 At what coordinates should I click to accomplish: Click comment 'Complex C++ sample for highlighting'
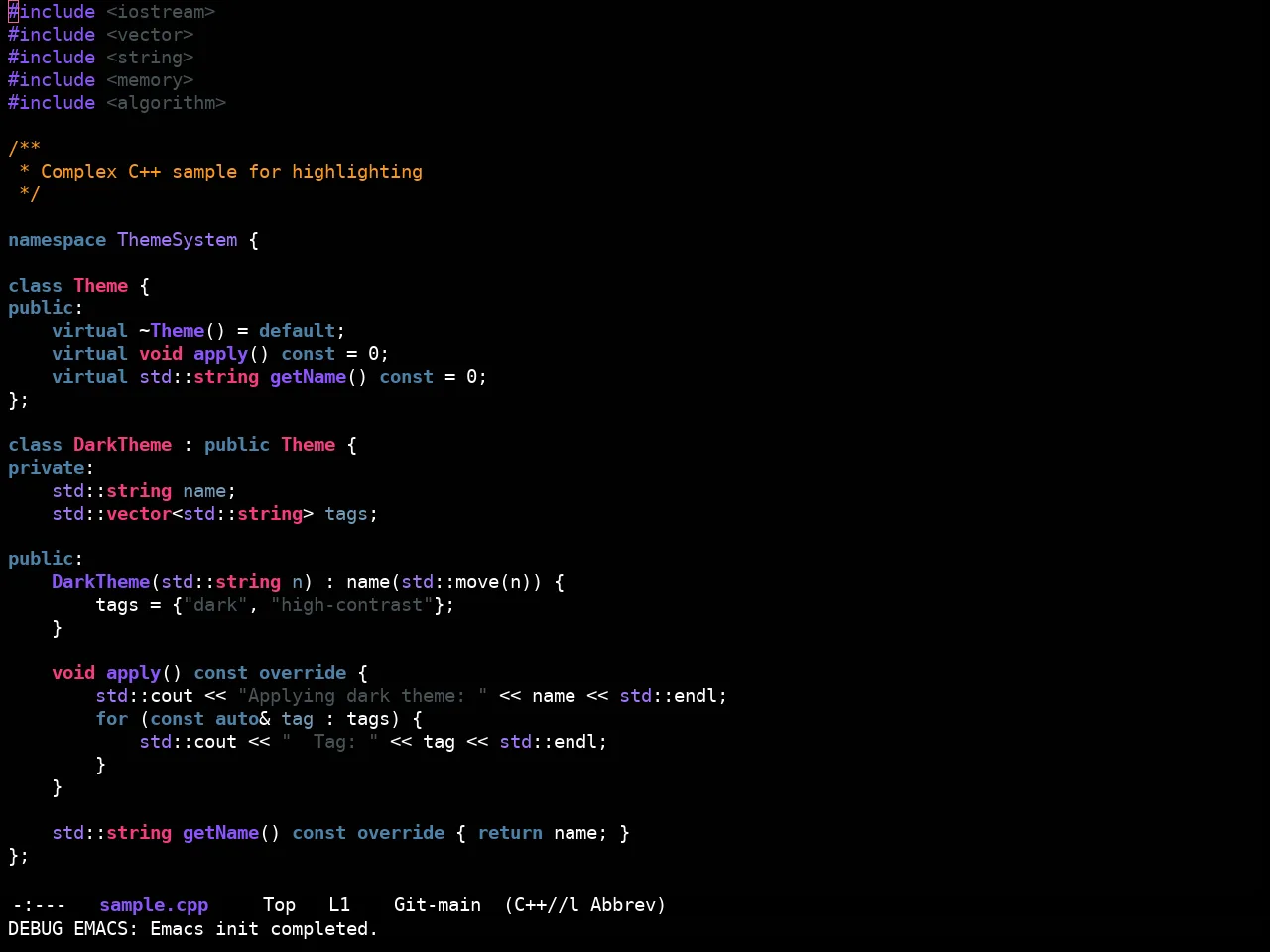231,172
